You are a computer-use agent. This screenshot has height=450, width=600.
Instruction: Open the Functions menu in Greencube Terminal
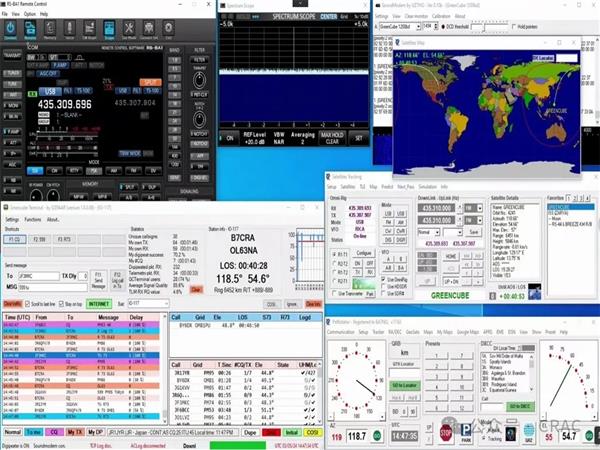[33, 219]
